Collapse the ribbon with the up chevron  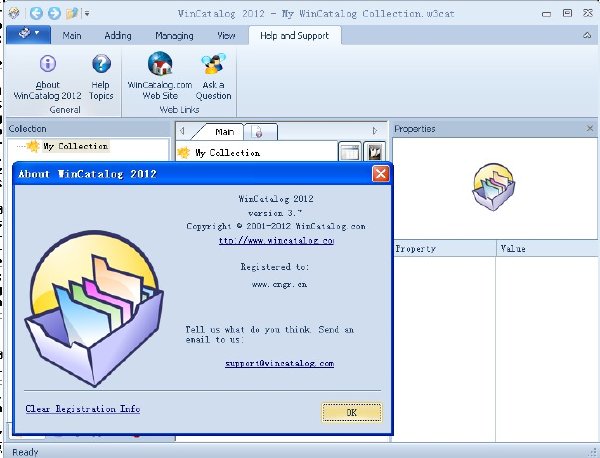587,35
